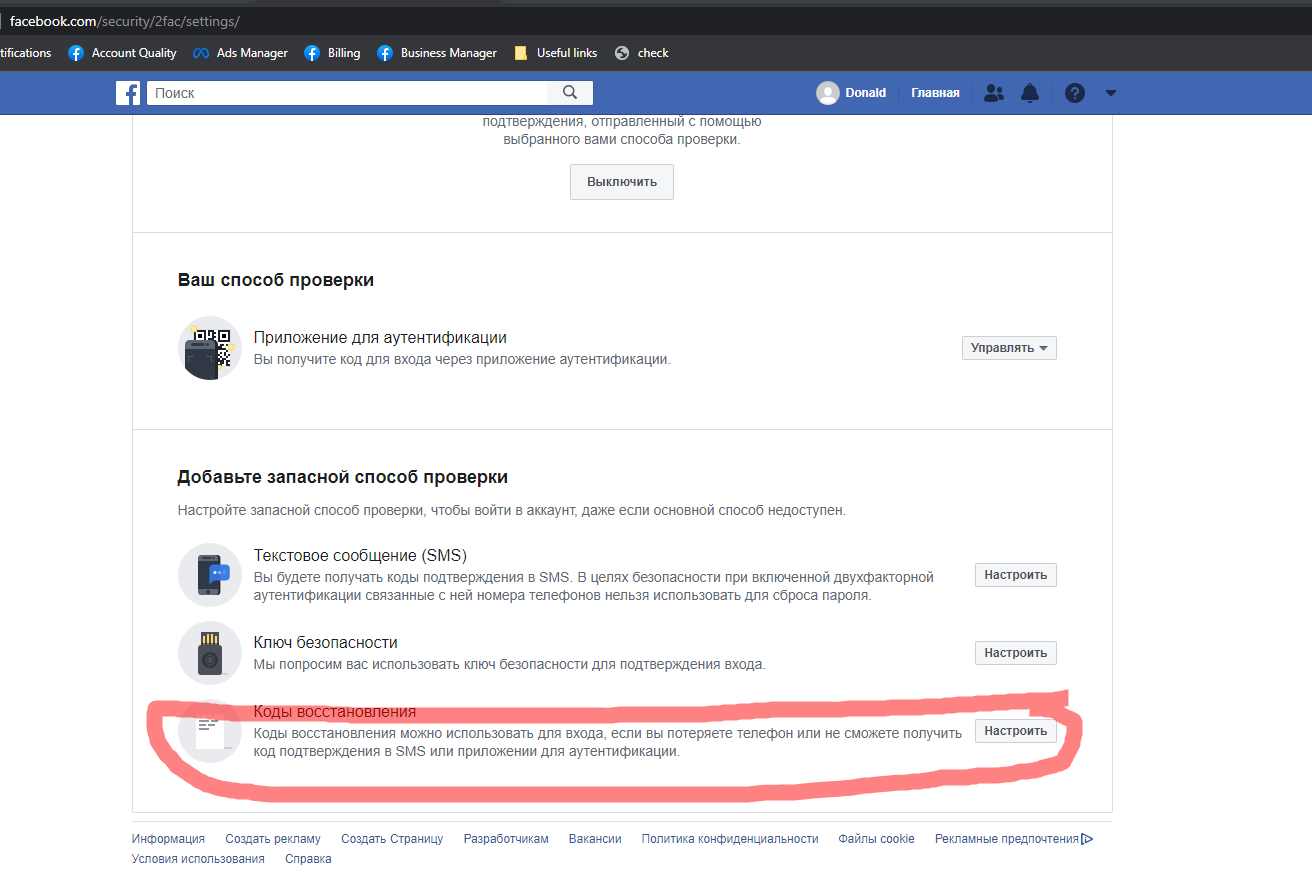This screenshot has height=888, width=1312.
Task: Click the security key USB icon
Action: [x=210, y=653]
